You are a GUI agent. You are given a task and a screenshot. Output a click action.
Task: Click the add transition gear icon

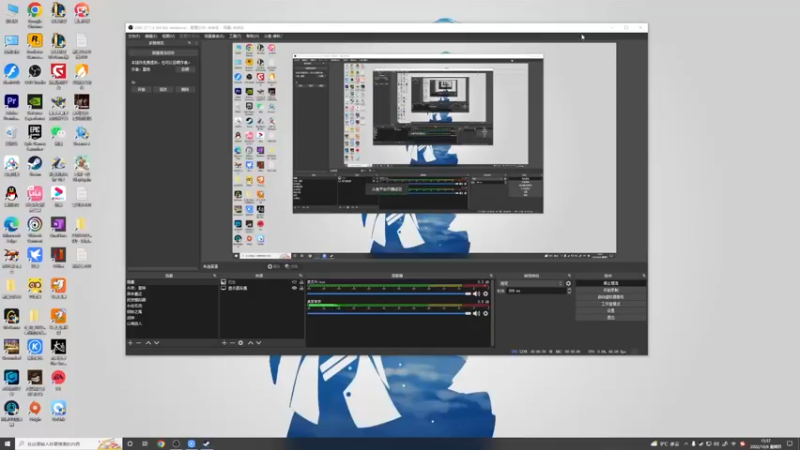pyautogui.click(x=568, y=284)
